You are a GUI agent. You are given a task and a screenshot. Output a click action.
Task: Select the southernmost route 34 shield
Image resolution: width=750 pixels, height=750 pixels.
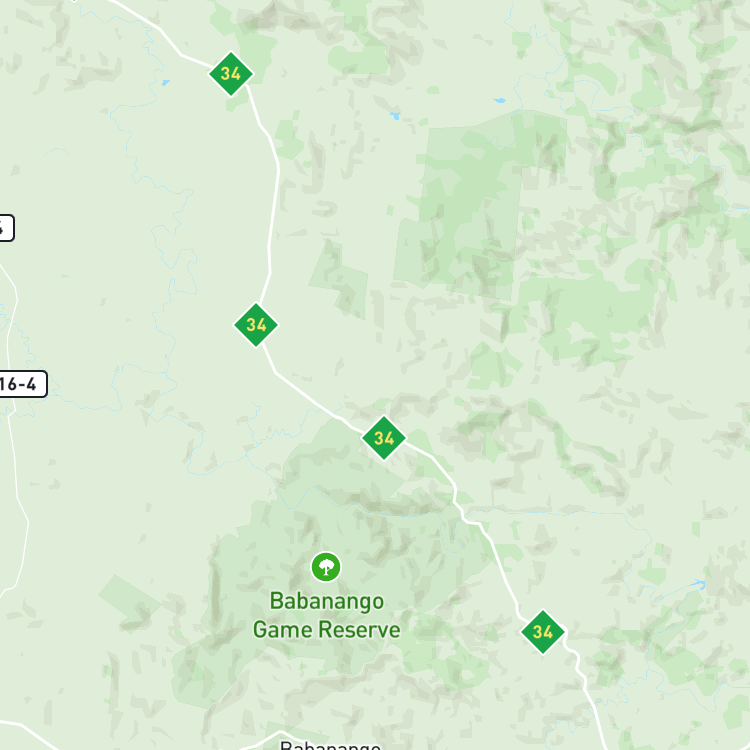(x=543, y=632)
